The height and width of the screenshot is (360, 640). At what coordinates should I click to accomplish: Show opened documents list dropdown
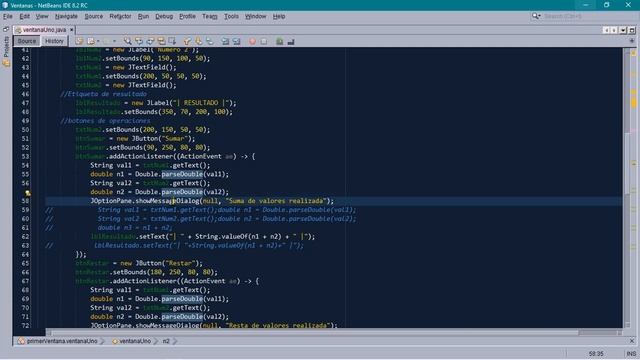[x=623, y=30]
